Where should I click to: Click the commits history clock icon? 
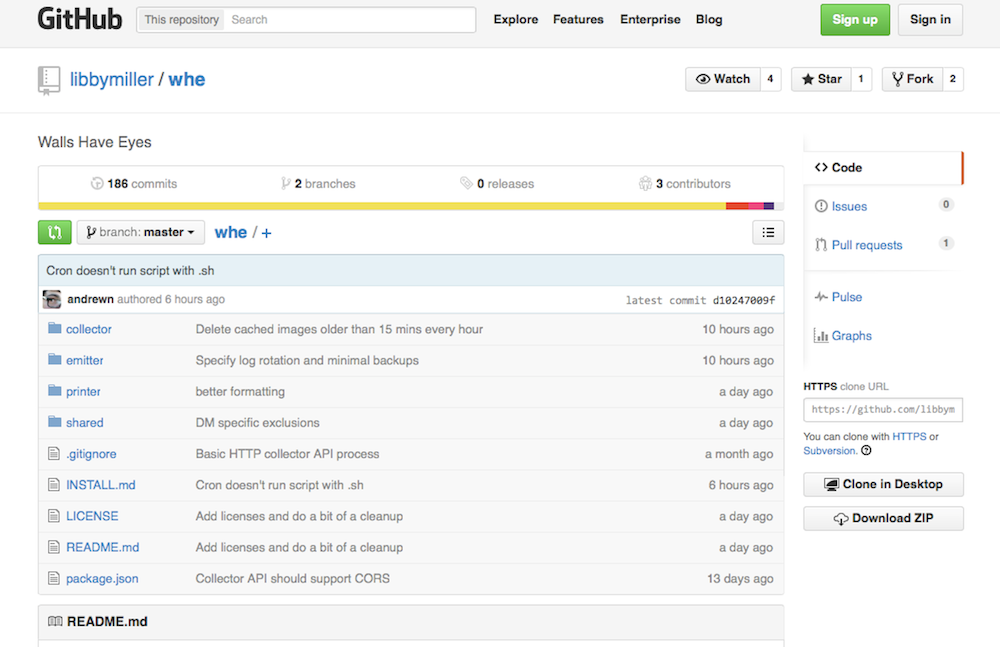(x=97, y=184)
